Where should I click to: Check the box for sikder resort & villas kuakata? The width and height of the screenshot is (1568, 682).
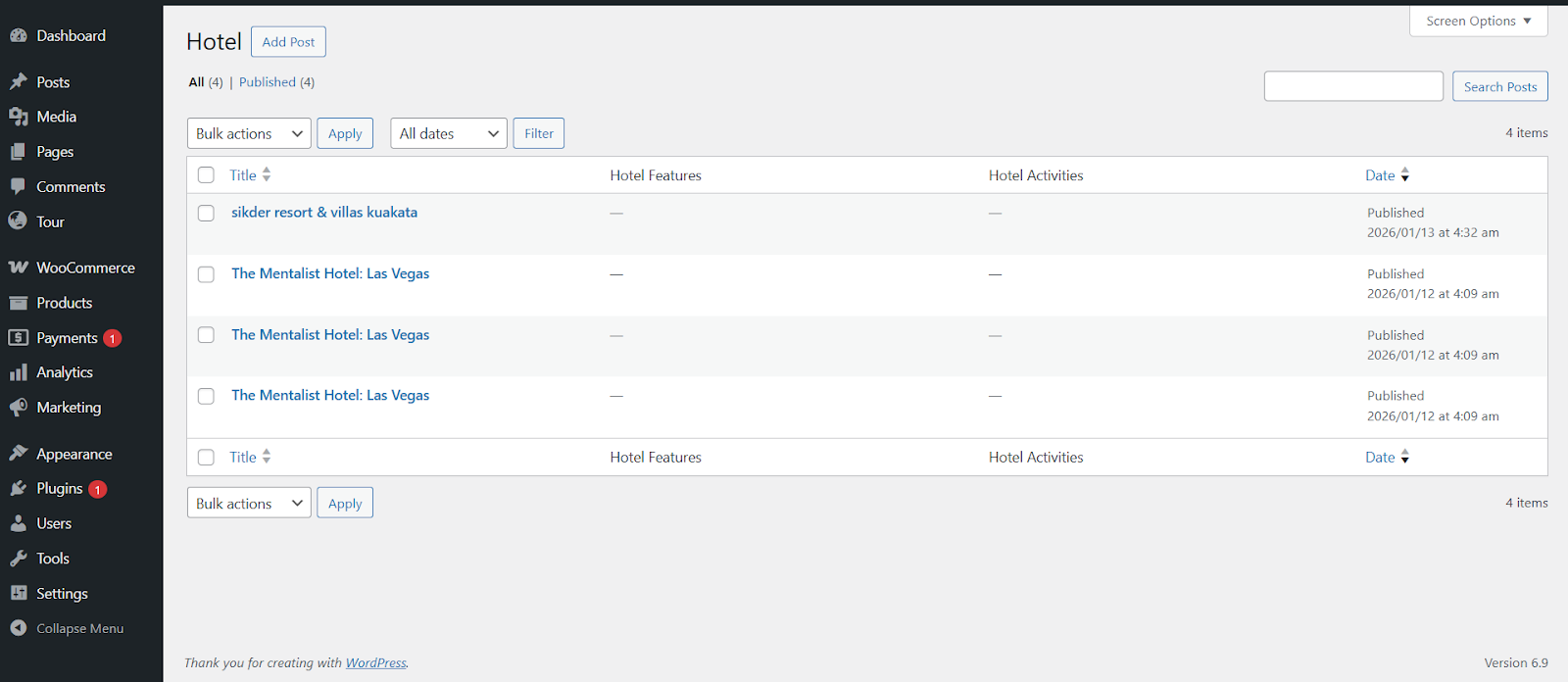[x=206, y=213]
